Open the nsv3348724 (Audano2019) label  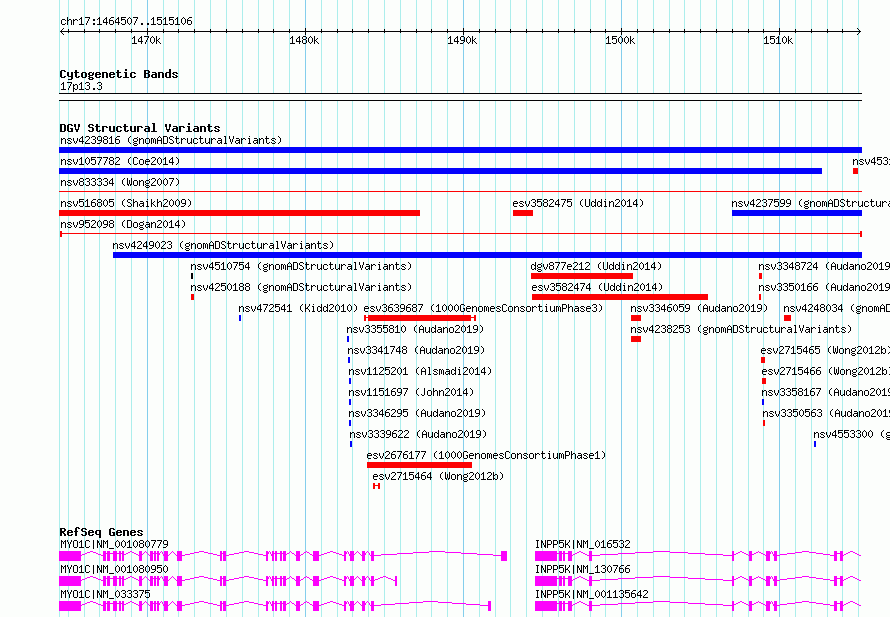(824, 266)
